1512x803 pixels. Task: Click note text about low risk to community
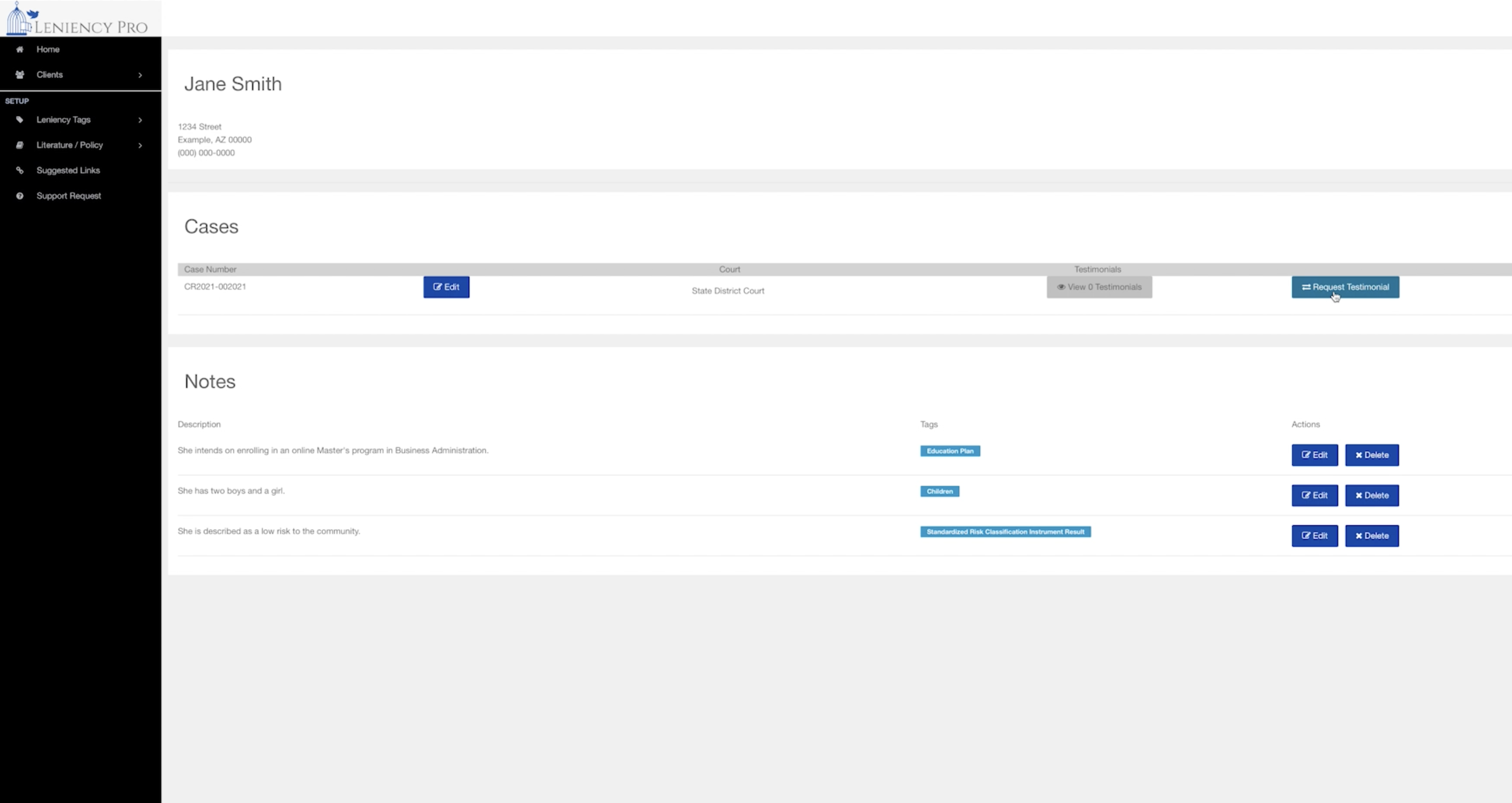tap(269, 531)
